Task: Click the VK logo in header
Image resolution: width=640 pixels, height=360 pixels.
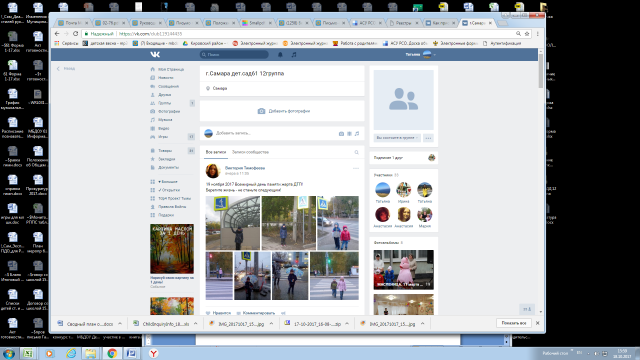Action: click(155, 54)
